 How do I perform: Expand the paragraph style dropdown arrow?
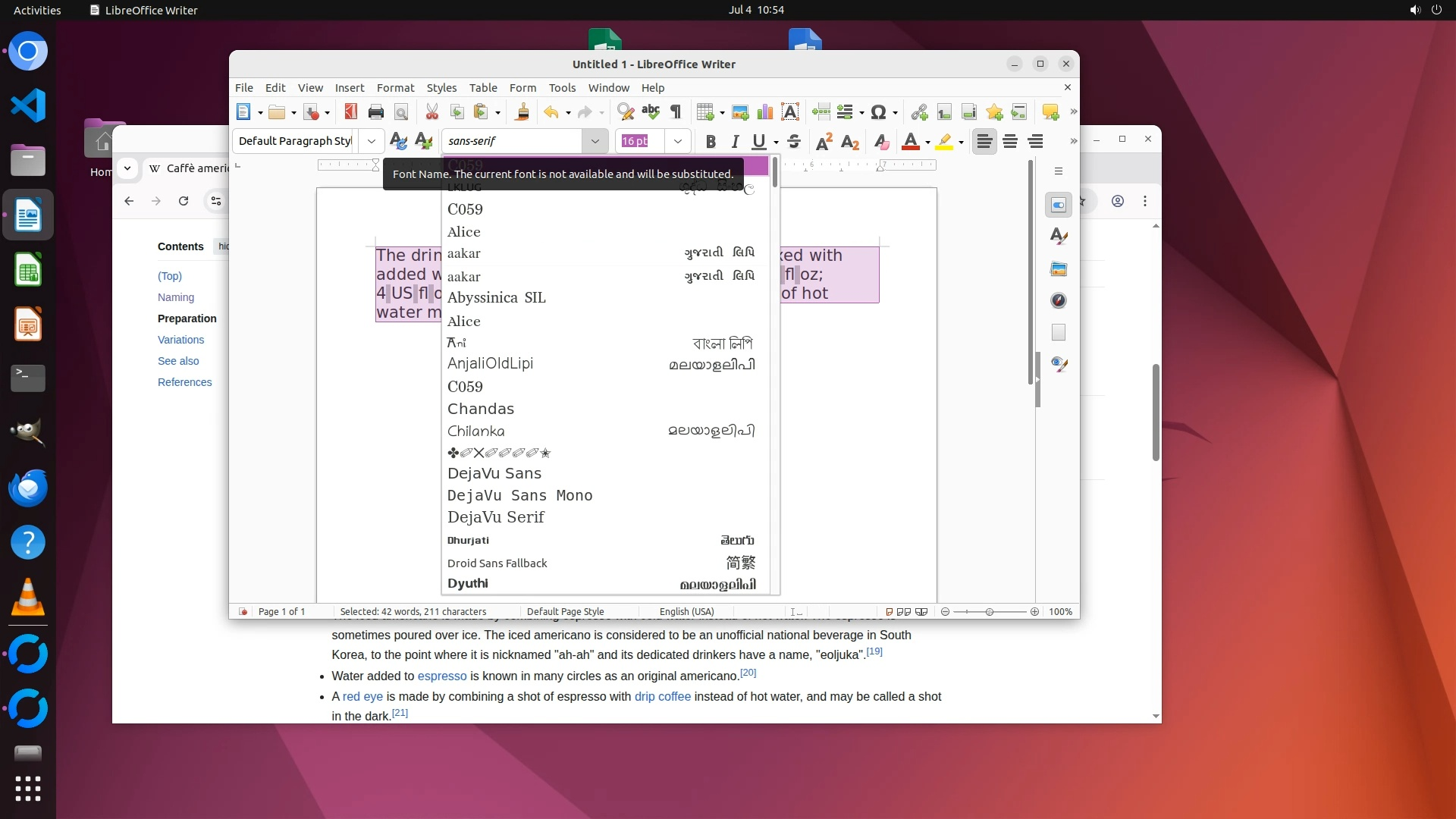coord(371,141)
